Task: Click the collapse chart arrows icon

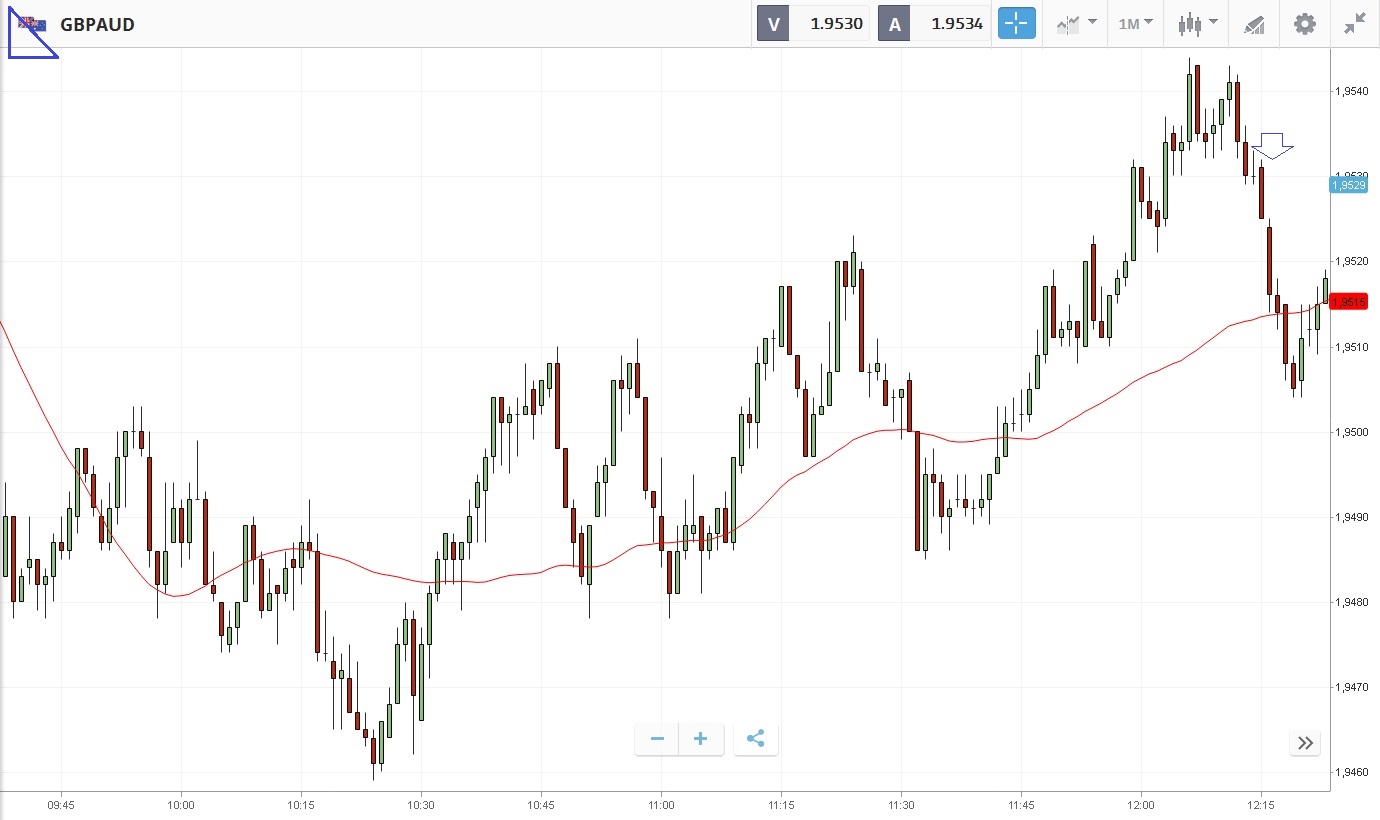Action: pyautogui.click(x=1355, y=24)
